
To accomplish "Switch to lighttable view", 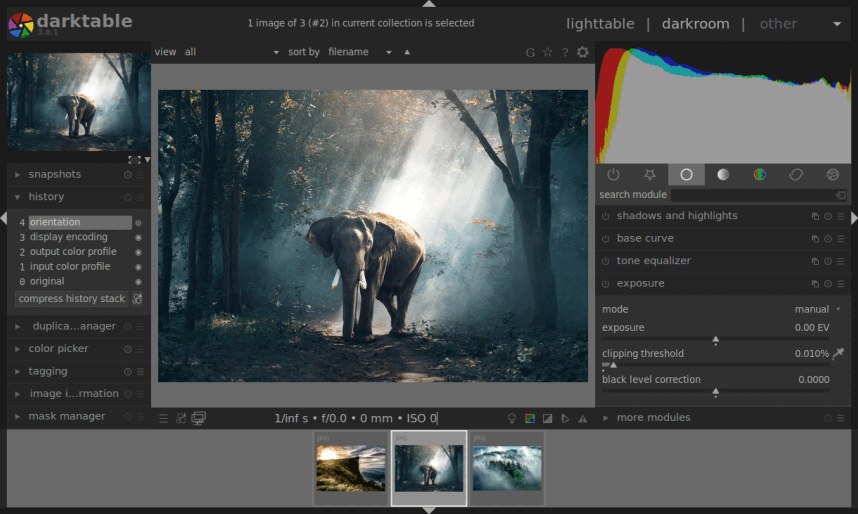I will coord(600,24).
